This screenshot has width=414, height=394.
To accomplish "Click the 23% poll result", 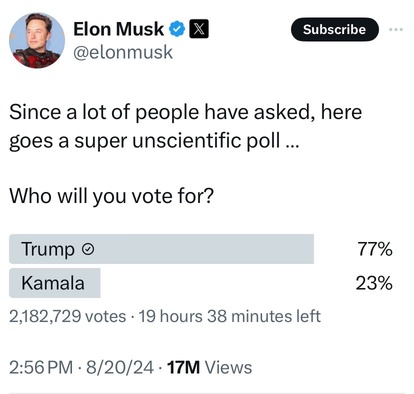I will pyautogui.click(x=374, y=283).
